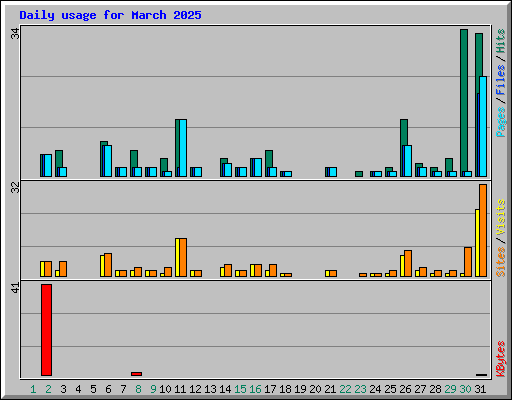Click the small red KBytes bar on day 8
Screen dimensions: 512x400
pos(136,374)
